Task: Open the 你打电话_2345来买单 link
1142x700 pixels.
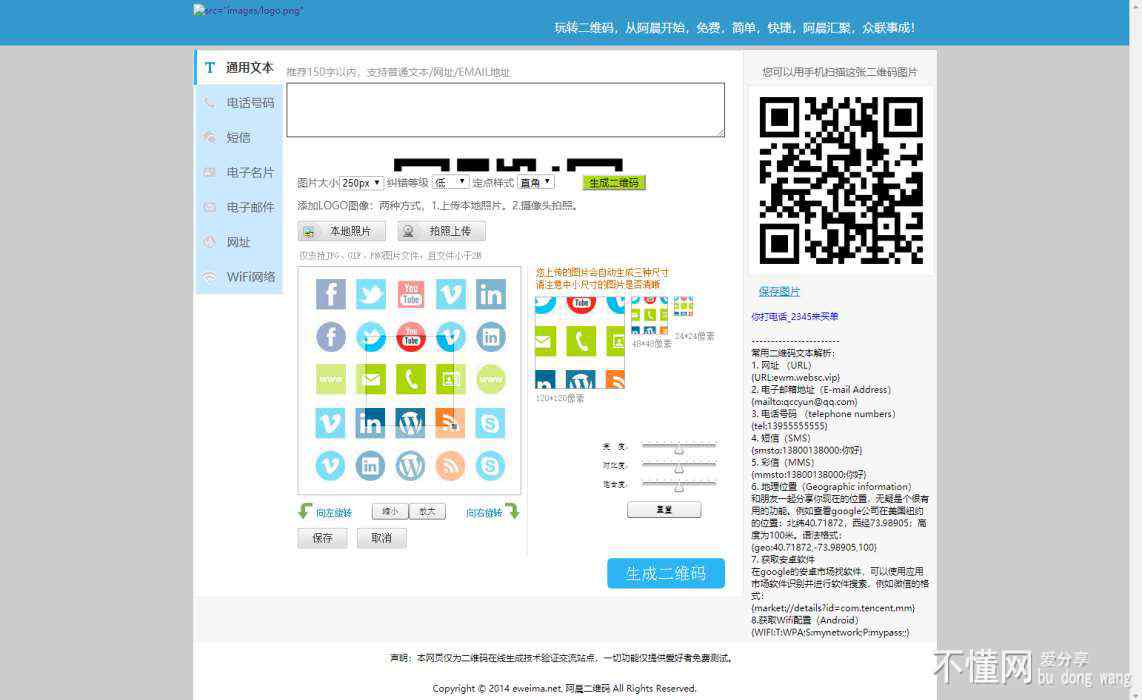Action: 795,317
